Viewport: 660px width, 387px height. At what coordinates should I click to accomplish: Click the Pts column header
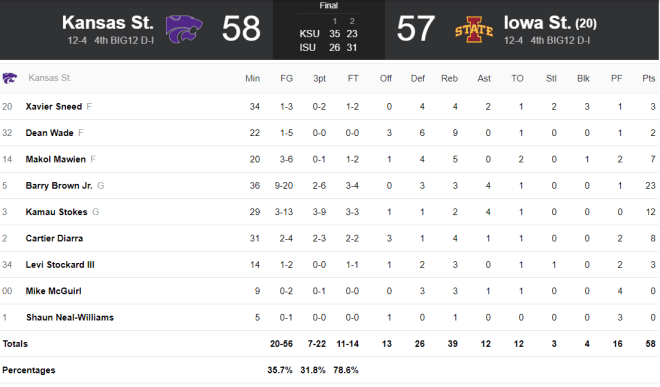tap(649, 78)
